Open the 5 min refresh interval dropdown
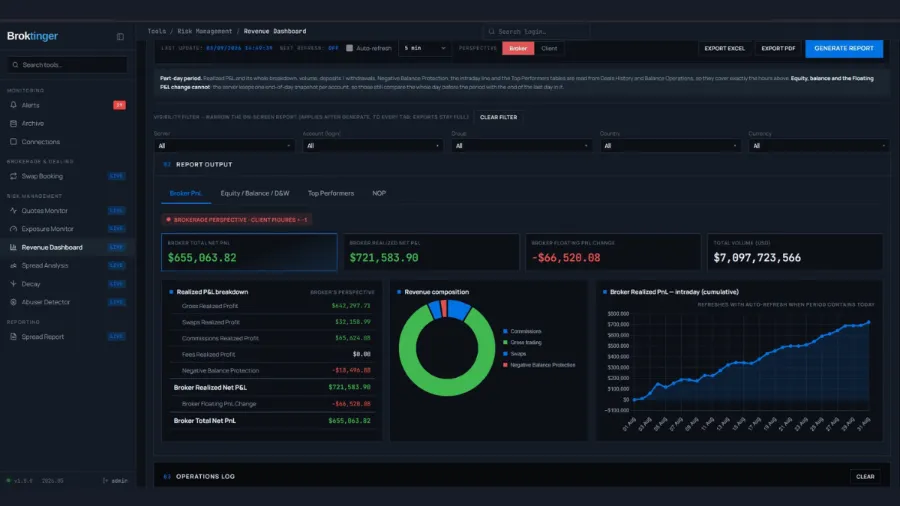Viewport: 900px width, 506px height. click(x=424, y=48)
